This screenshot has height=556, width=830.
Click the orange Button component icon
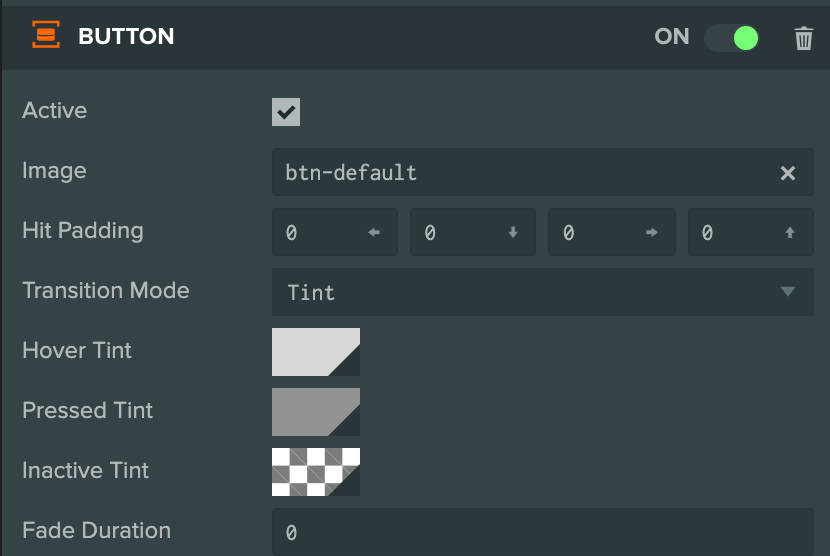46,35
